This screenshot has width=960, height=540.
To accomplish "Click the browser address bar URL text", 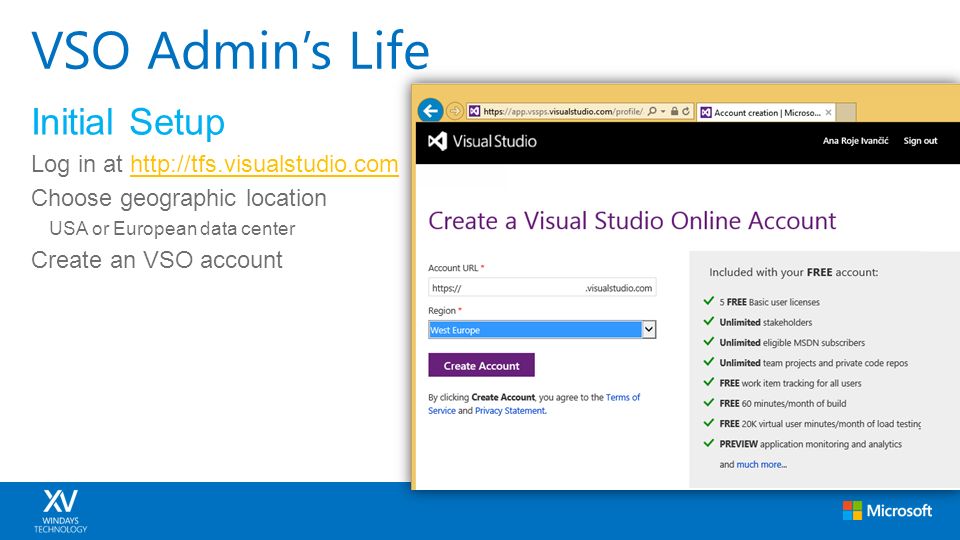I will tap(563, 111).
